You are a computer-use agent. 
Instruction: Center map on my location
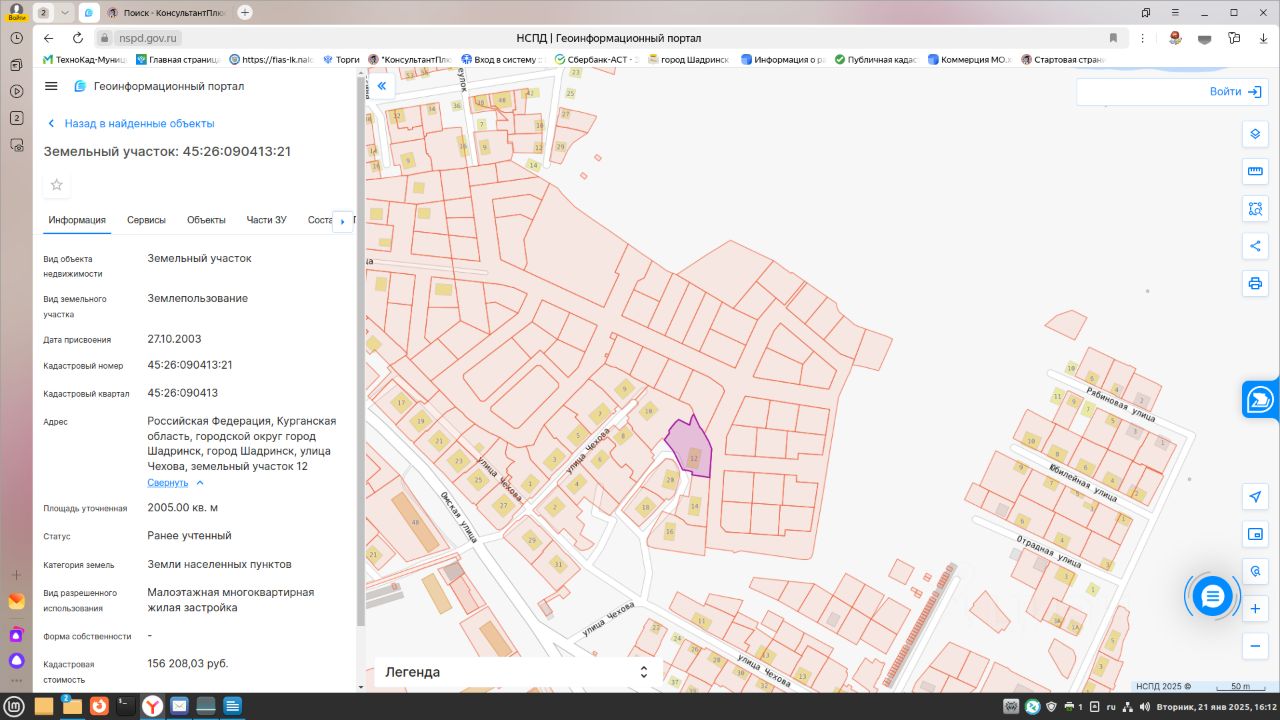1255,497
